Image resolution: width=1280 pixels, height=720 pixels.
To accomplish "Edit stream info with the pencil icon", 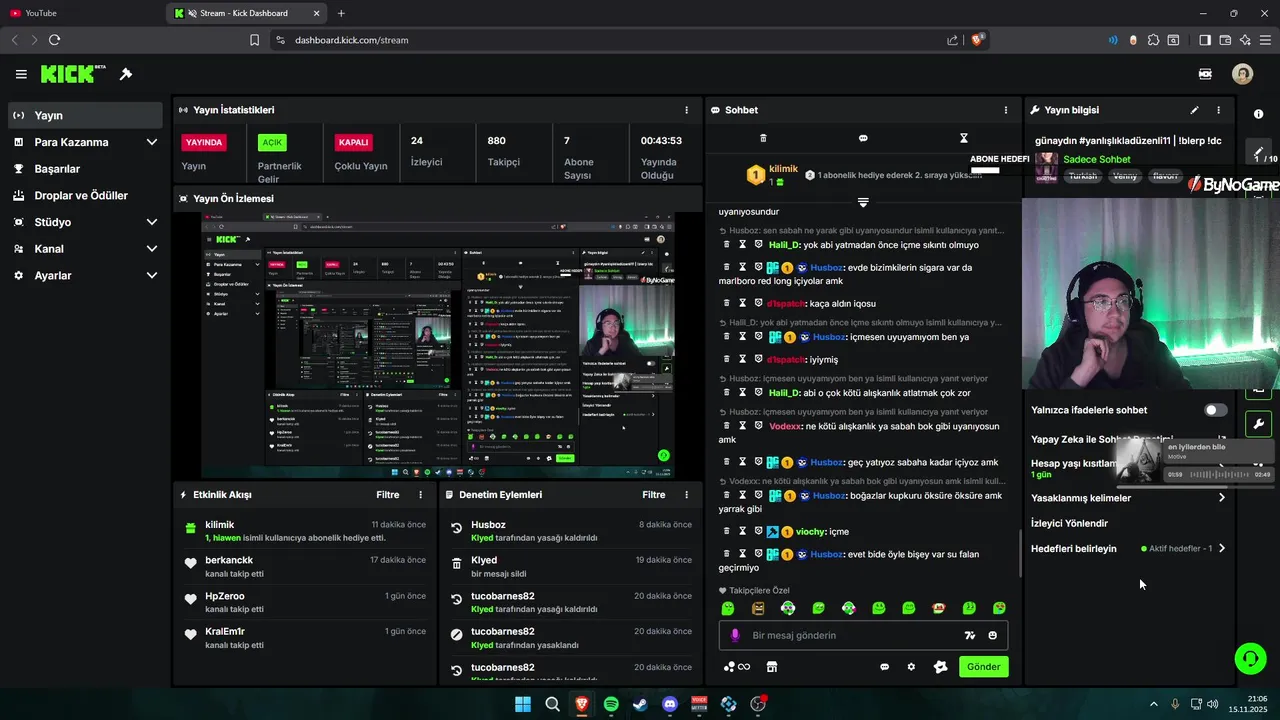I will (1194, 110).
